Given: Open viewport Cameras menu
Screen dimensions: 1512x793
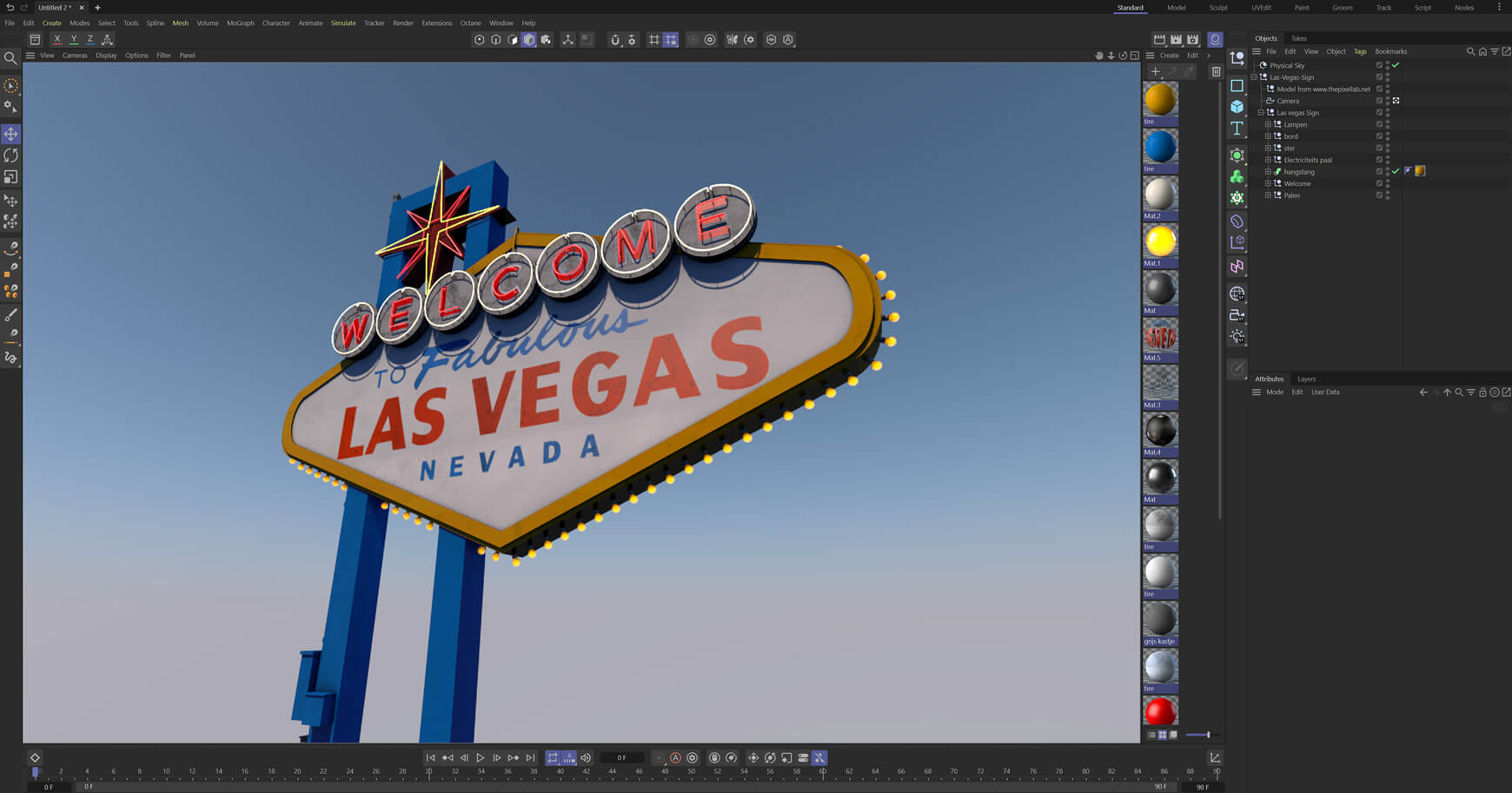Looking at the screenshot, I should [75, 56].
